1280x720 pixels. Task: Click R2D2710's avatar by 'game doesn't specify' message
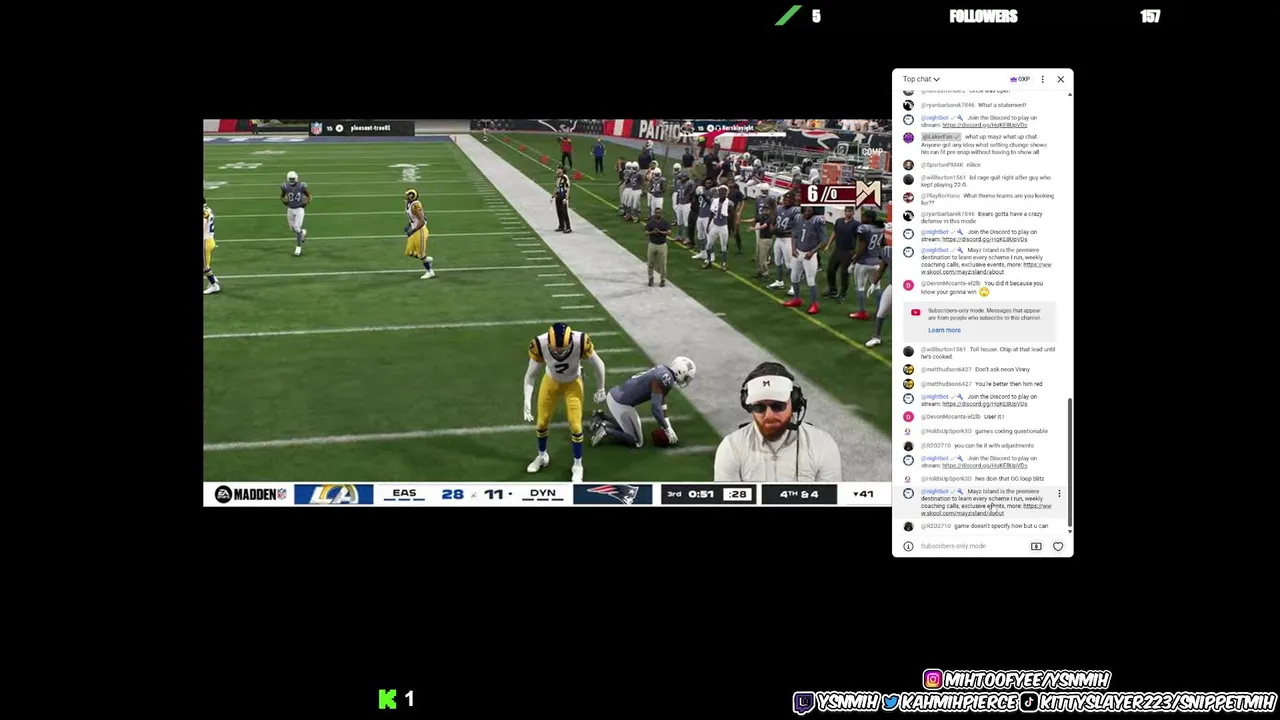coord(908,526)
